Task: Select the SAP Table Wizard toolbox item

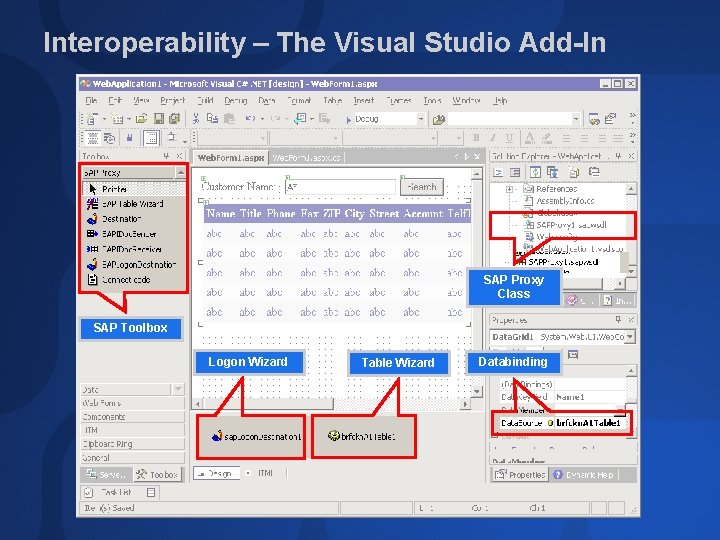Action: 134,204
